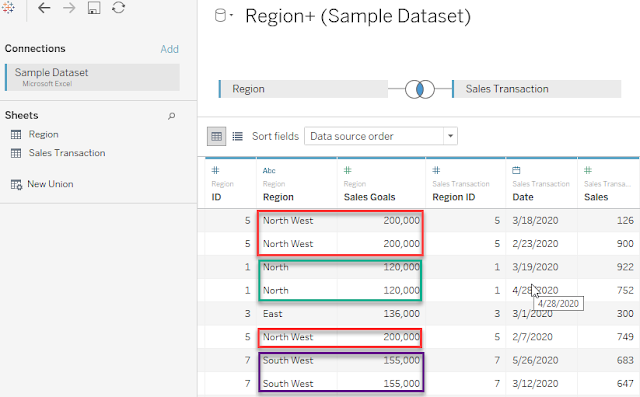Image resolution: width=640 pixels, height=397 pixels.
Task: Click the Sheets heading
Action: point(22,115)
